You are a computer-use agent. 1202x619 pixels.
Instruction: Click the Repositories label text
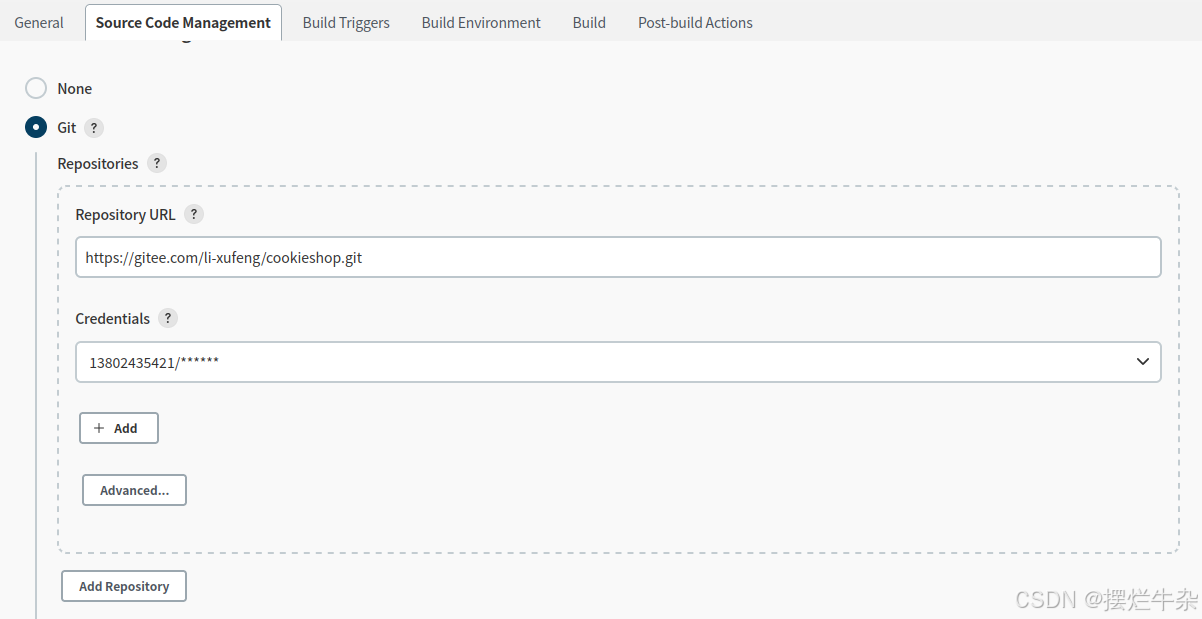pos(98,163)
